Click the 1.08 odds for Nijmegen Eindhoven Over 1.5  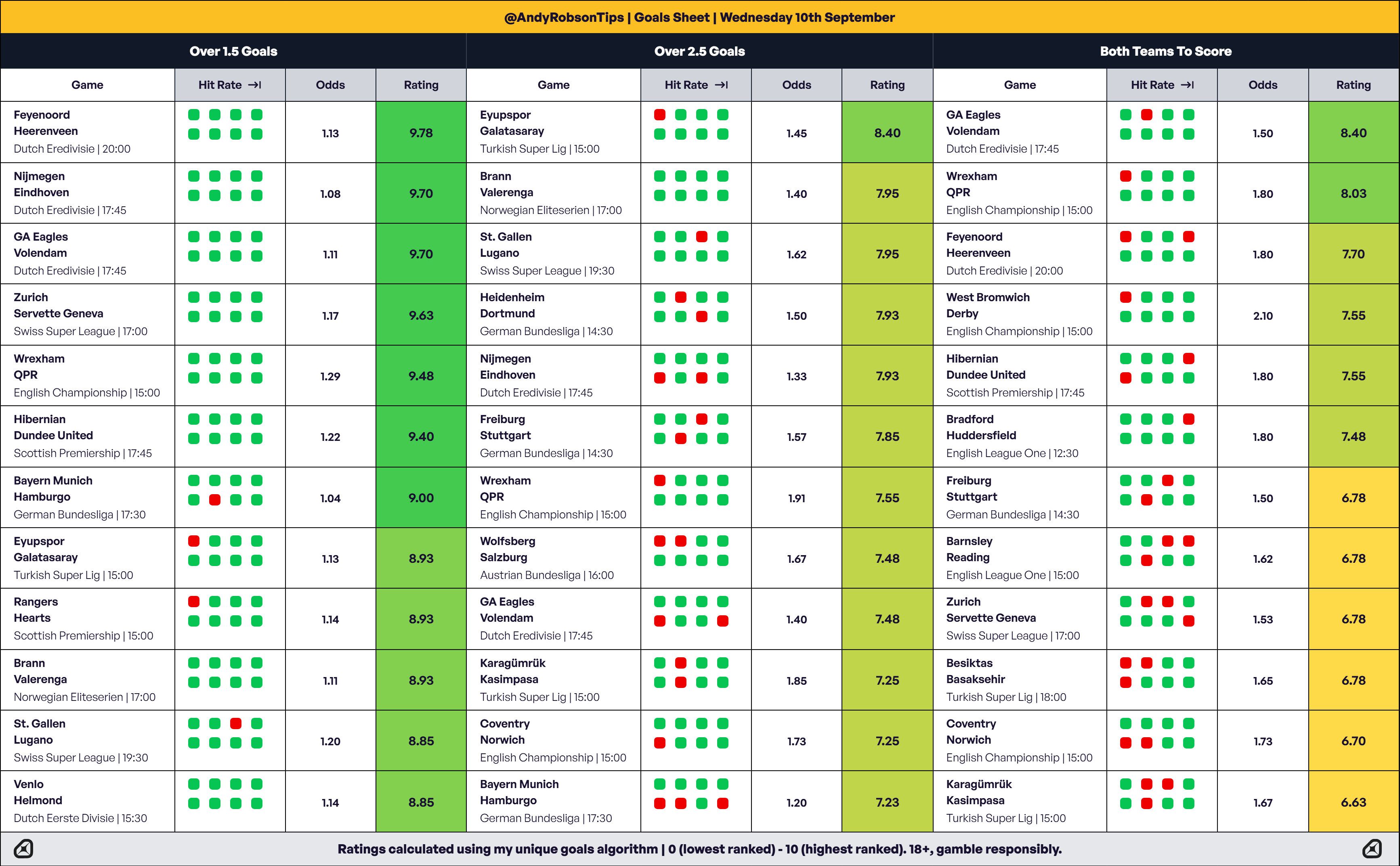[331, 194]
